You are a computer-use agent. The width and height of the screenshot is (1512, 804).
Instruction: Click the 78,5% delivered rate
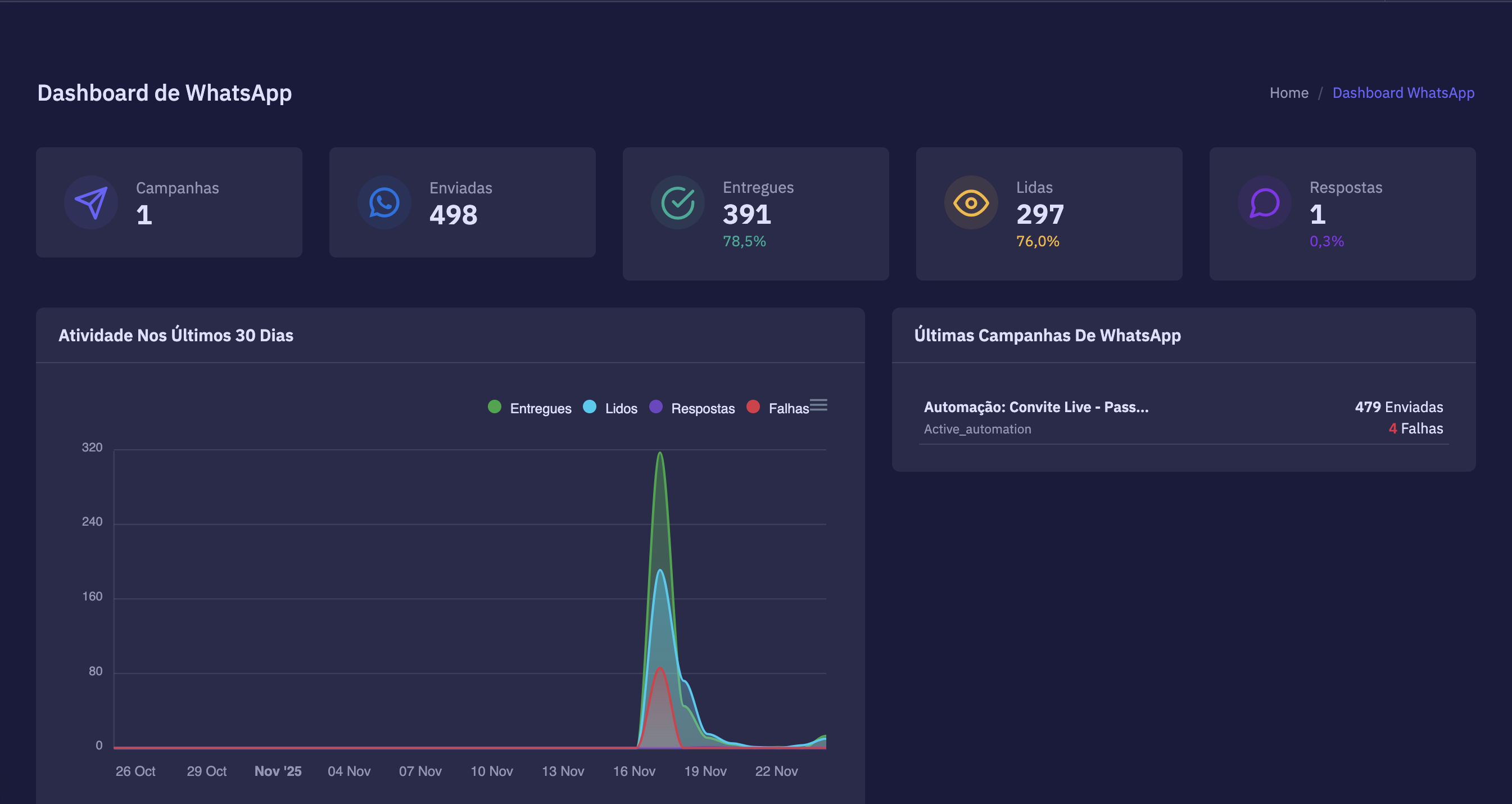[744, 241]
